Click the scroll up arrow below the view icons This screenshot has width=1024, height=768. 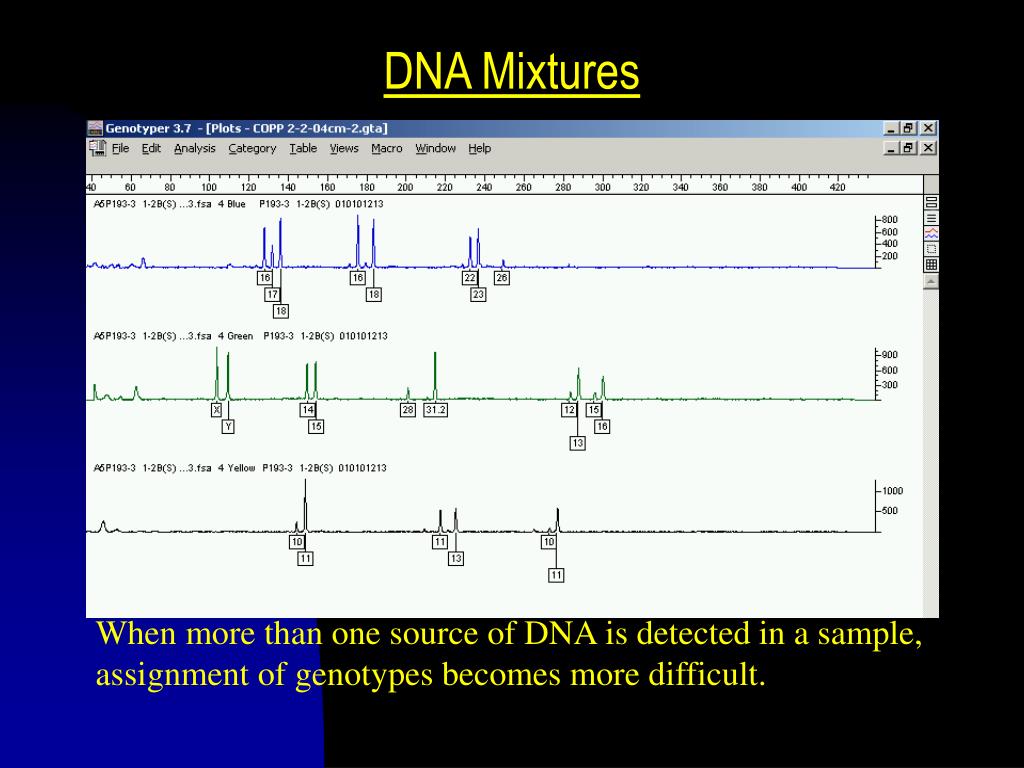[931, 281]
